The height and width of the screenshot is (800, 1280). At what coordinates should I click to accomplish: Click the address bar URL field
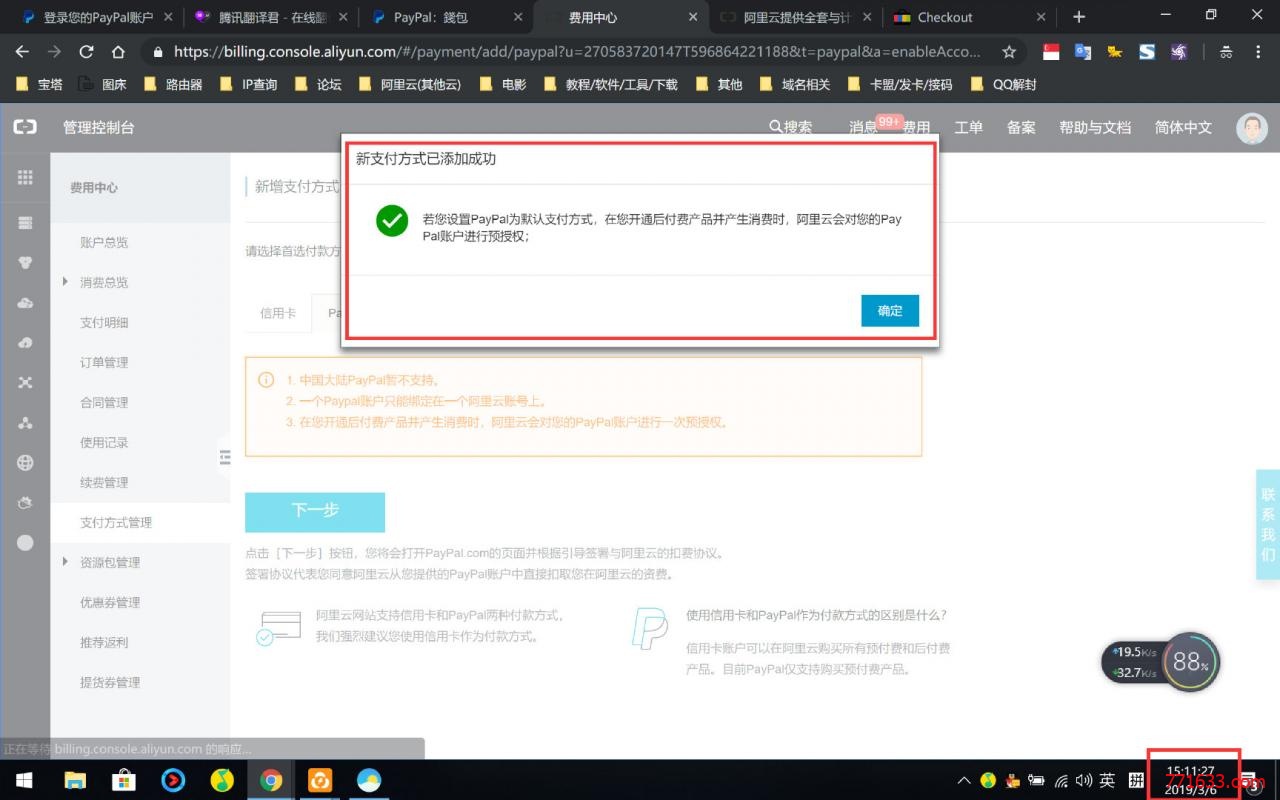pos(577,52)
